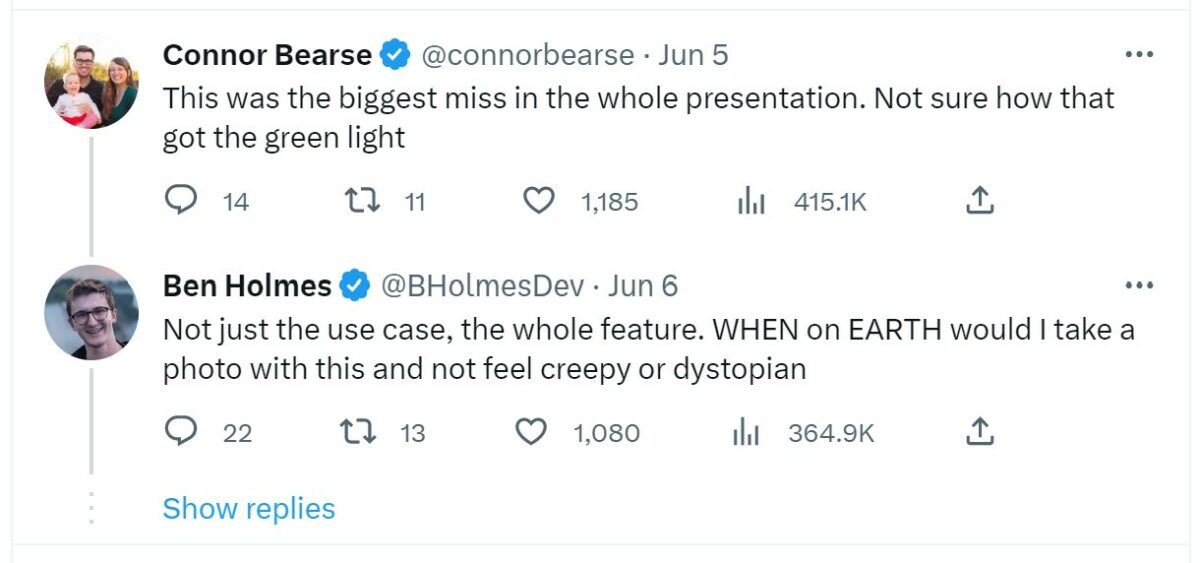Retweet Ben Holmes's tweet

357,432
